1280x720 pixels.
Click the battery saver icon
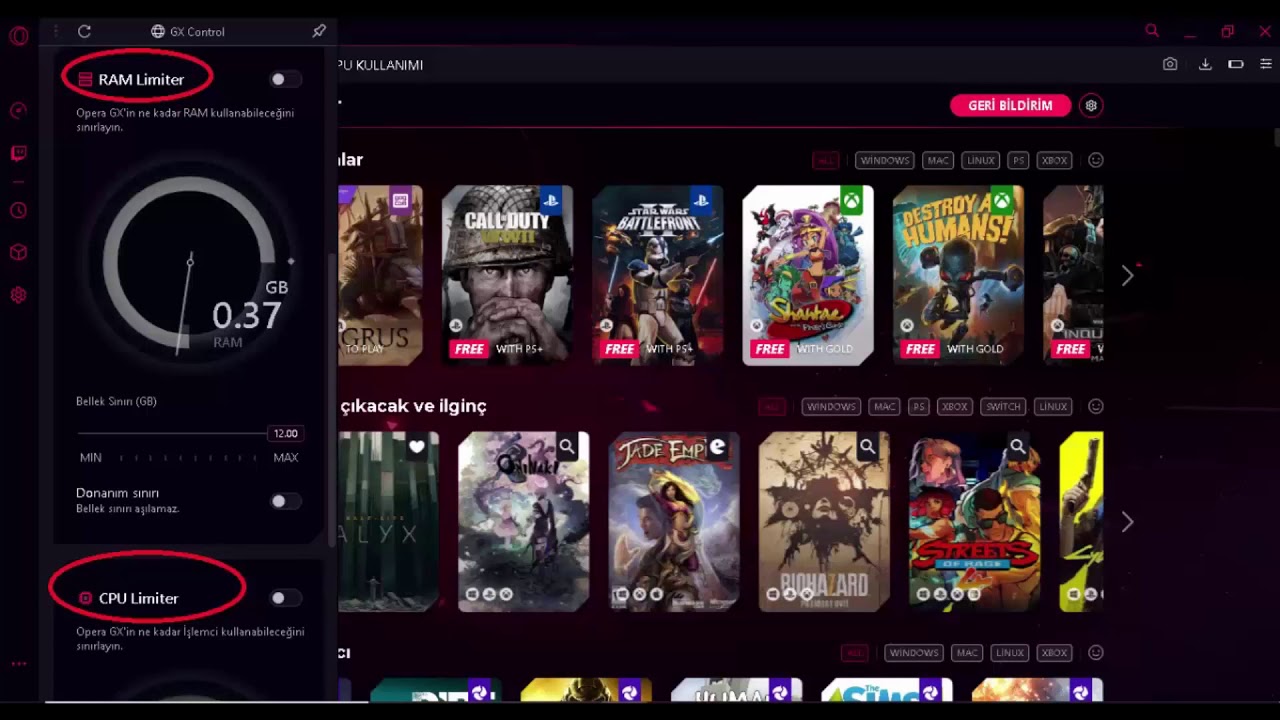pos(1236,64)
